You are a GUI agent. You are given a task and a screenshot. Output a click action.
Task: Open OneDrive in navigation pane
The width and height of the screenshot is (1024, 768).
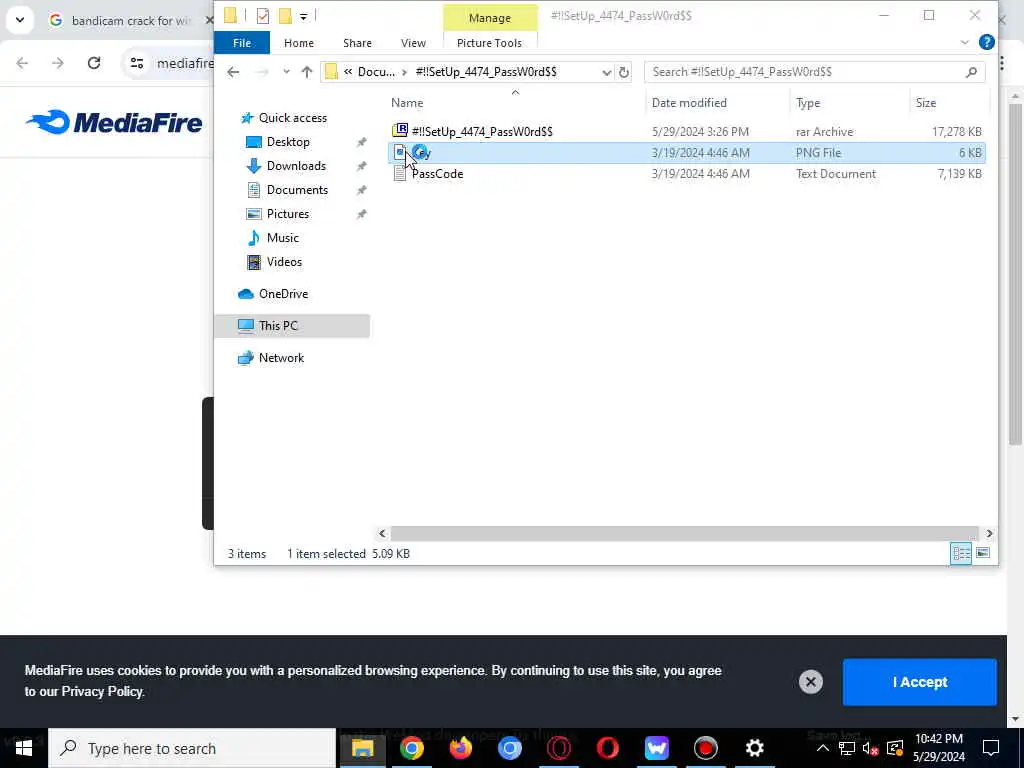tap(283, 294)
